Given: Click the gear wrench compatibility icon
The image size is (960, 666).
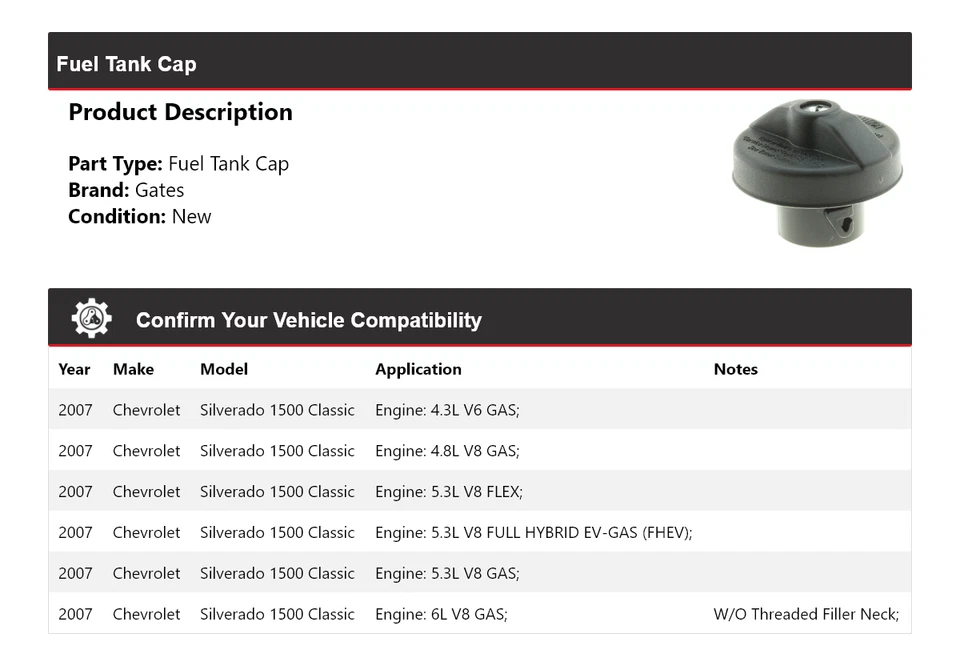Looking at the screenshot, I should click(91, 318).
